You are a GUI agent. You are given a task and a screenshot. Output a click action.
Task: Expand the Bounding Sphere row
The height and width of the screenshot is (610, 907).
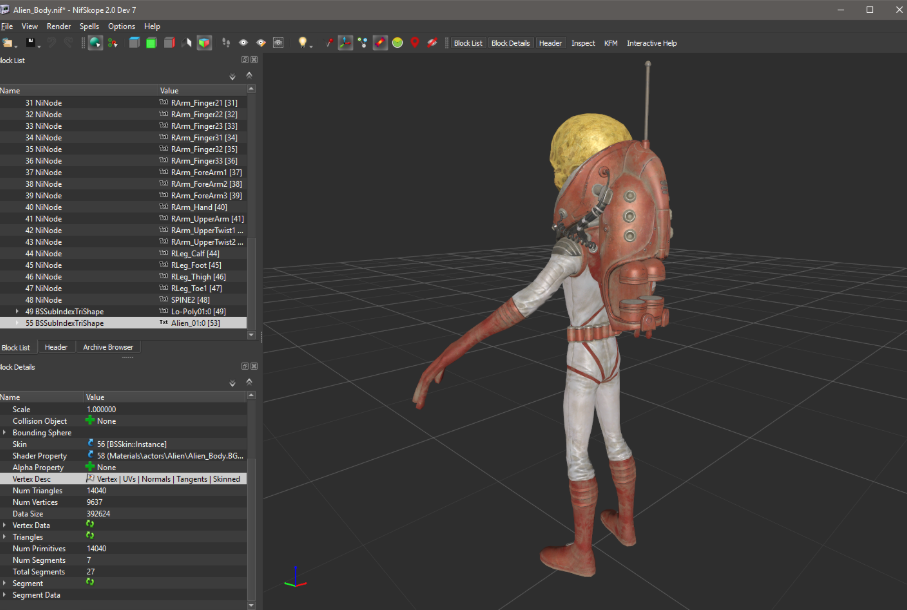tap(5, 433)
